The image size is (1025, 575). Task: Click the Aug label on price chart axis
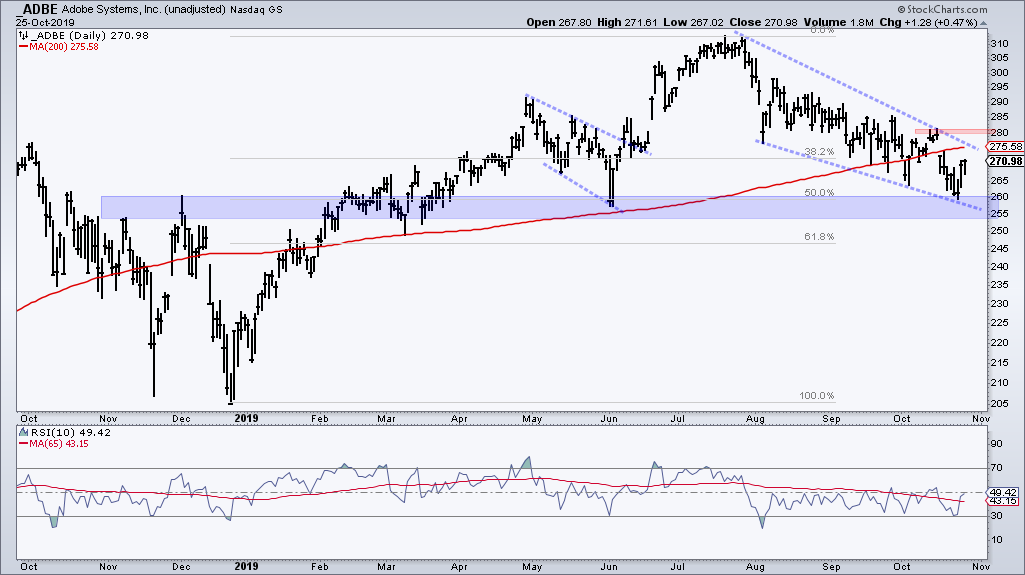click(x=755, y=418)
